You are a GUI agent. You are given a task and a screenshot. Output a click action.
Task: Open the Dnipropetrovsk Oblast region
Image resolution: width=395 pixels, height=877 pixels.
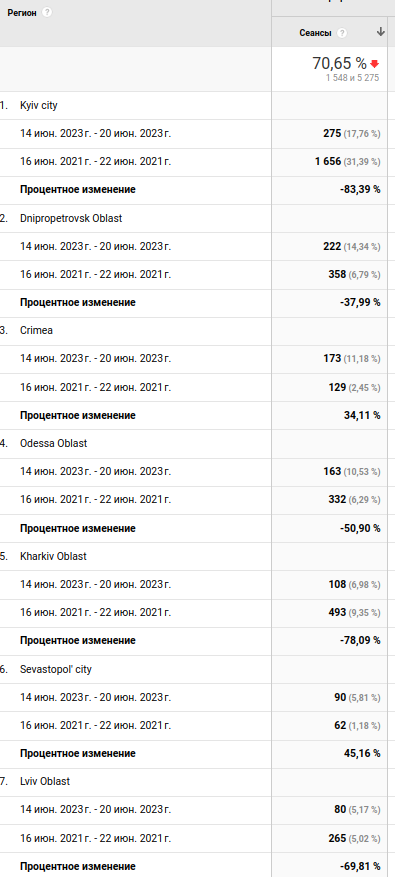pyautogui.click(x=71, y=218)
